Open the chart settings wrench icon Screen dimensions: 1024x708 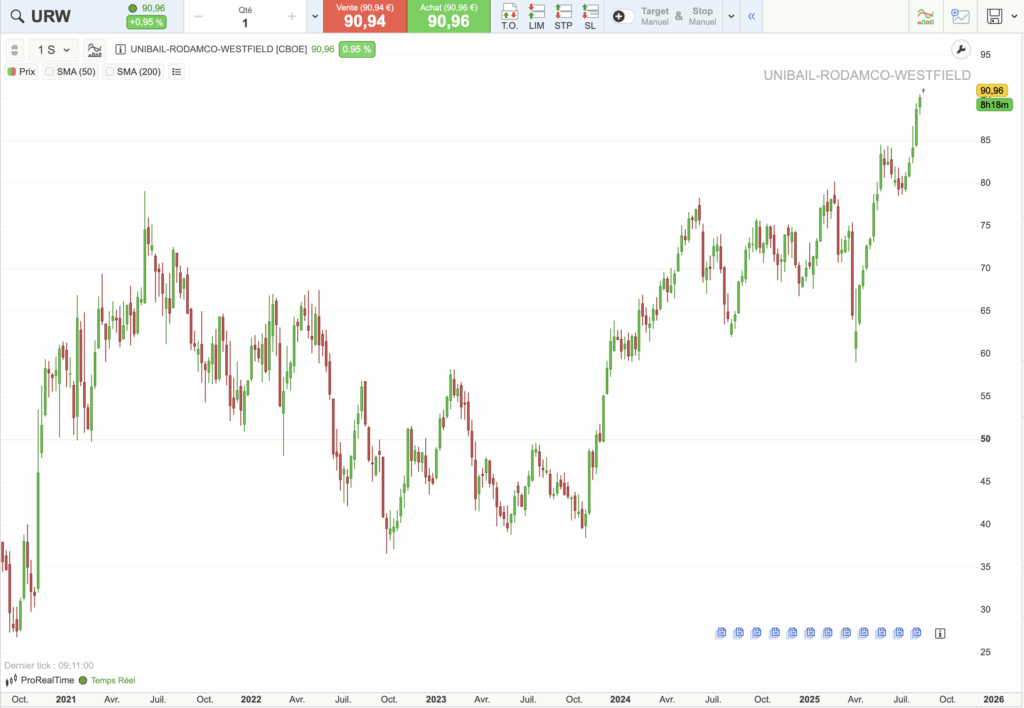[960, 47]
